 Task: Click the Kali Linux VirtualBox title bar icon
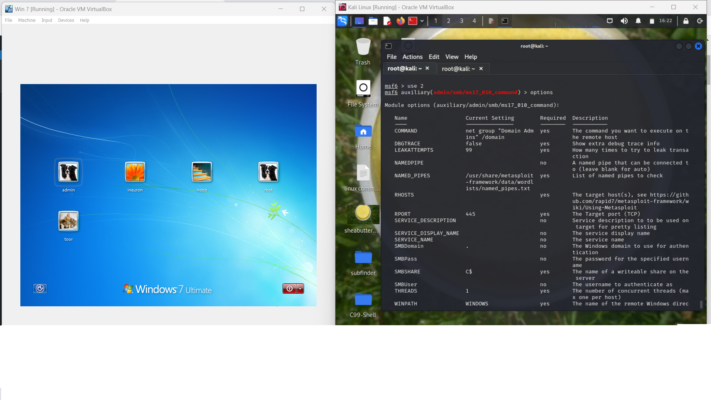(x=342, y=7)
